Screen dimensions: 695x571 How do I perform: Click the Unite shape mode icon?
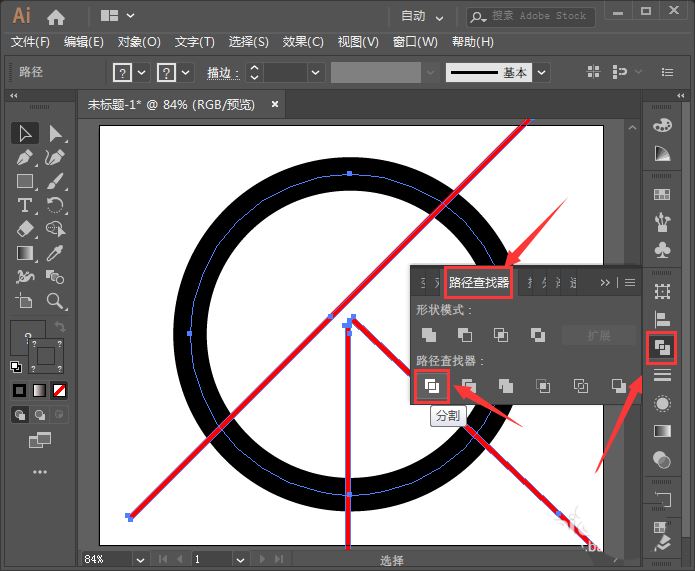(429, 335)
